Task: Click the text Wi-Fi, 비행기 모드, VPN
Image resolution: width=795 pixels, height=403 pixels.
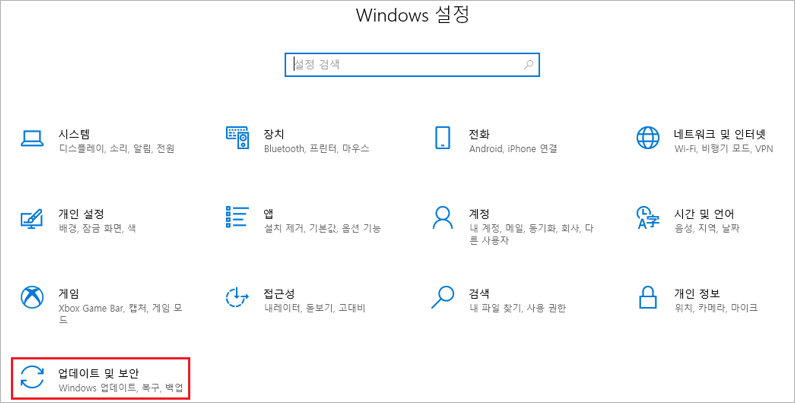Action: 724,149
